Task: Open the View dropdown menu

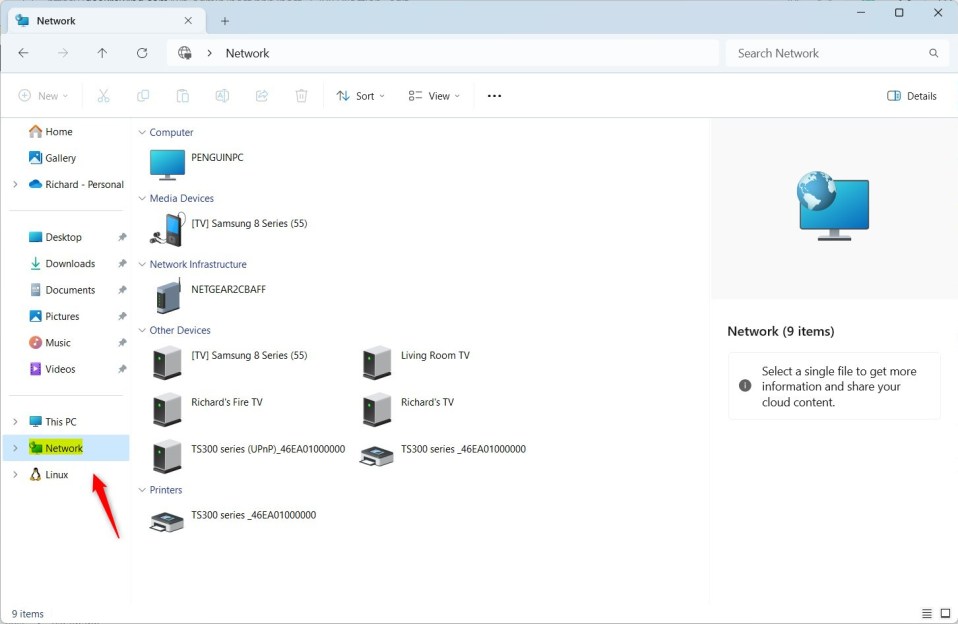Action: (x=435, y=96)
